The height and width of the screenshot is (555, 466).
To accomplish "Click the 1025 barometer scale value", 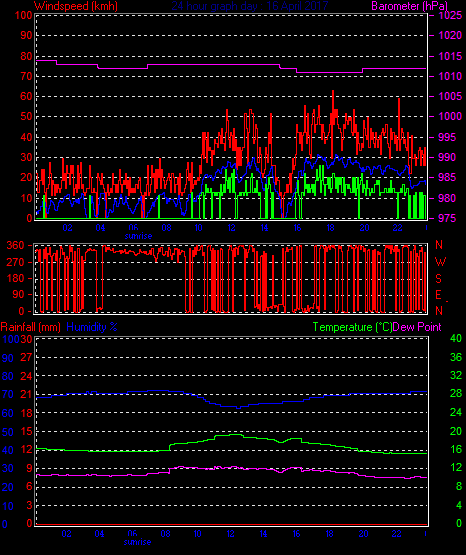I will [450, 15].
